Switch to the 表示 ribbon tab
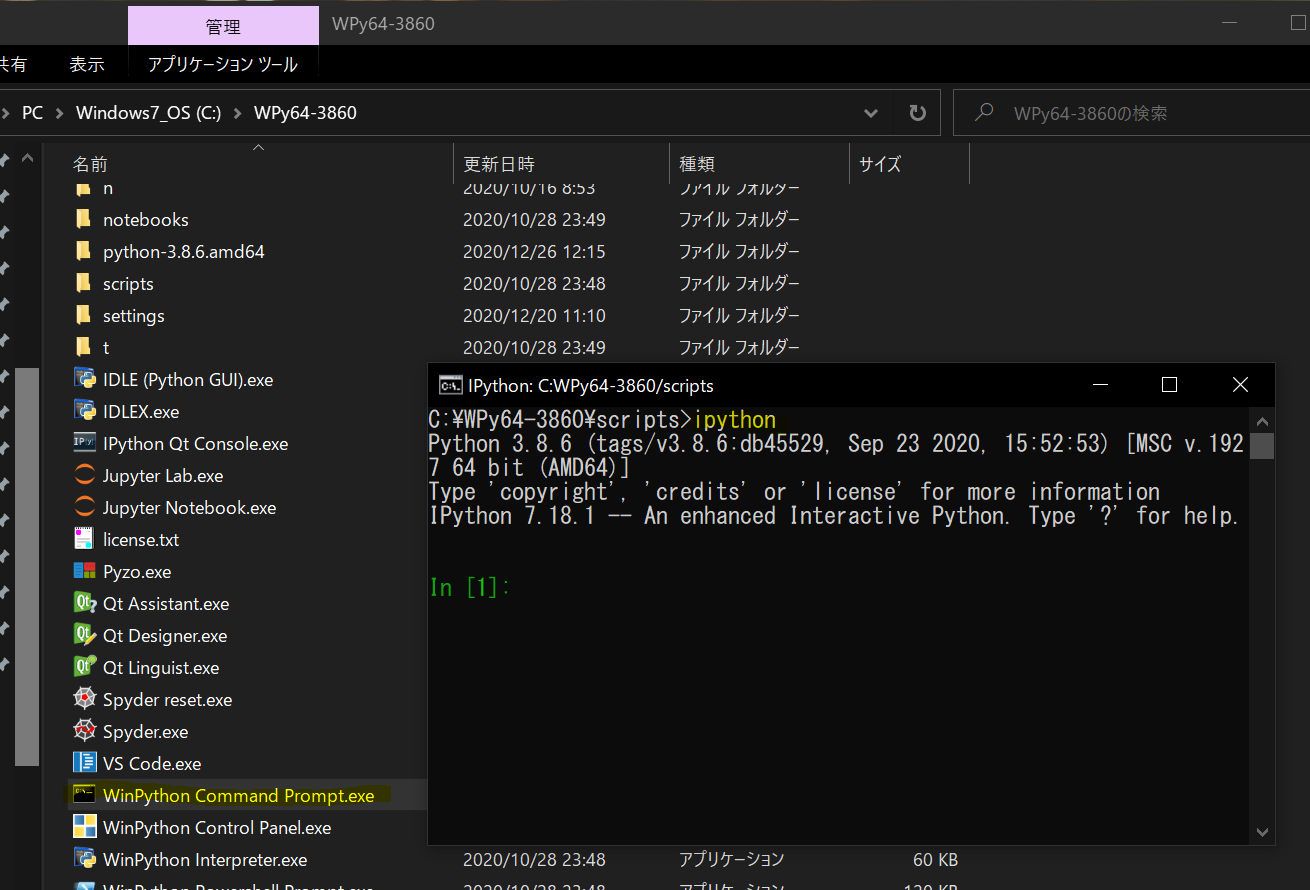 (x=87, y=63)
